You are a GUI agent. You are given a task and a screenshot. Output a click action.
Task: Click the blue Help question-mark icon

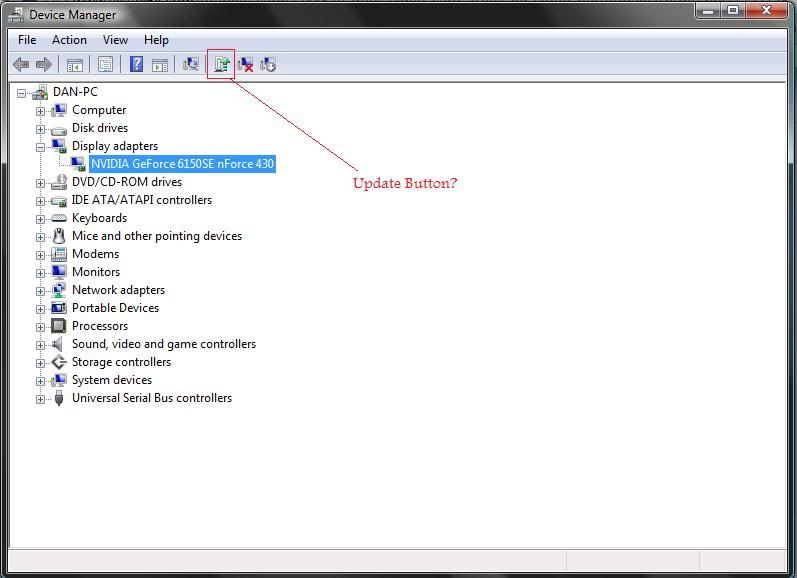136,65
